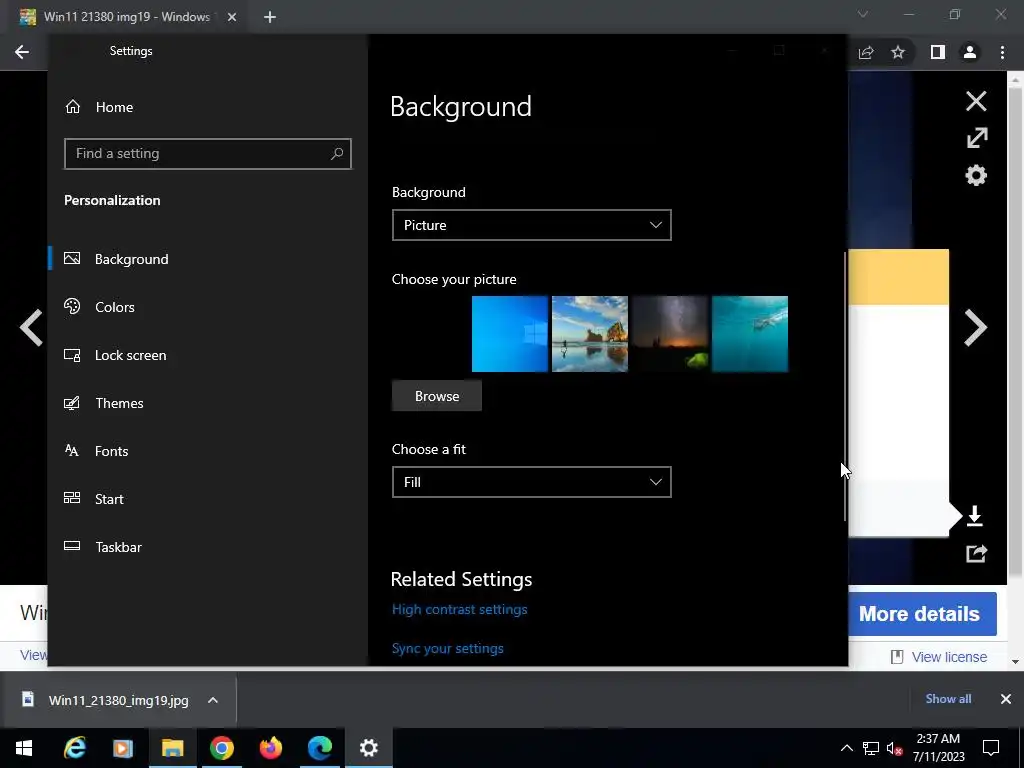1024x768 pixels.
Task: Open View license link
Action: tap(949, 657)
